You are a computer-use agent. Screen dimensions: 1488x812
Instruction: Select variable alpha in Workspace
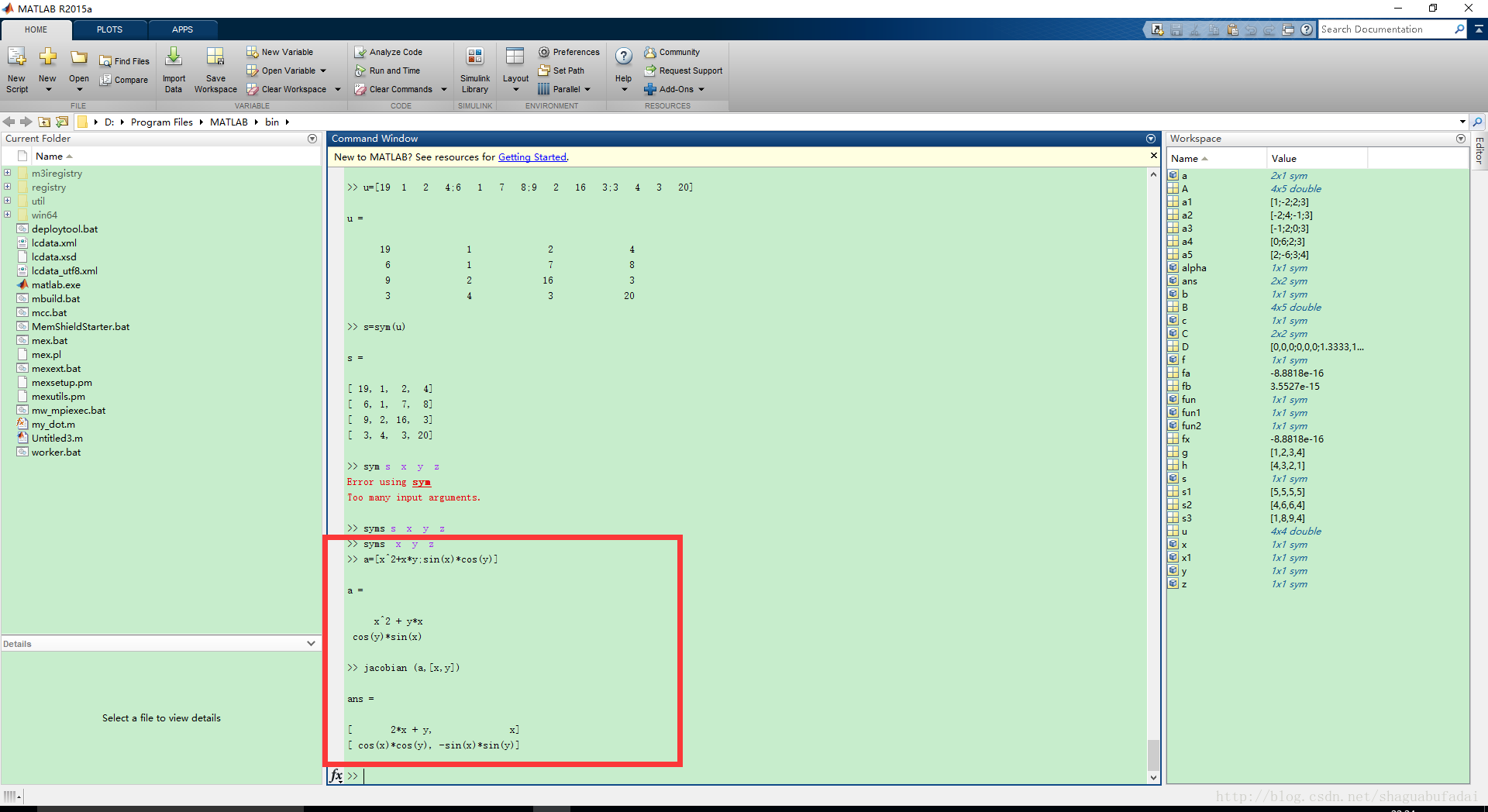[1193, 268]
